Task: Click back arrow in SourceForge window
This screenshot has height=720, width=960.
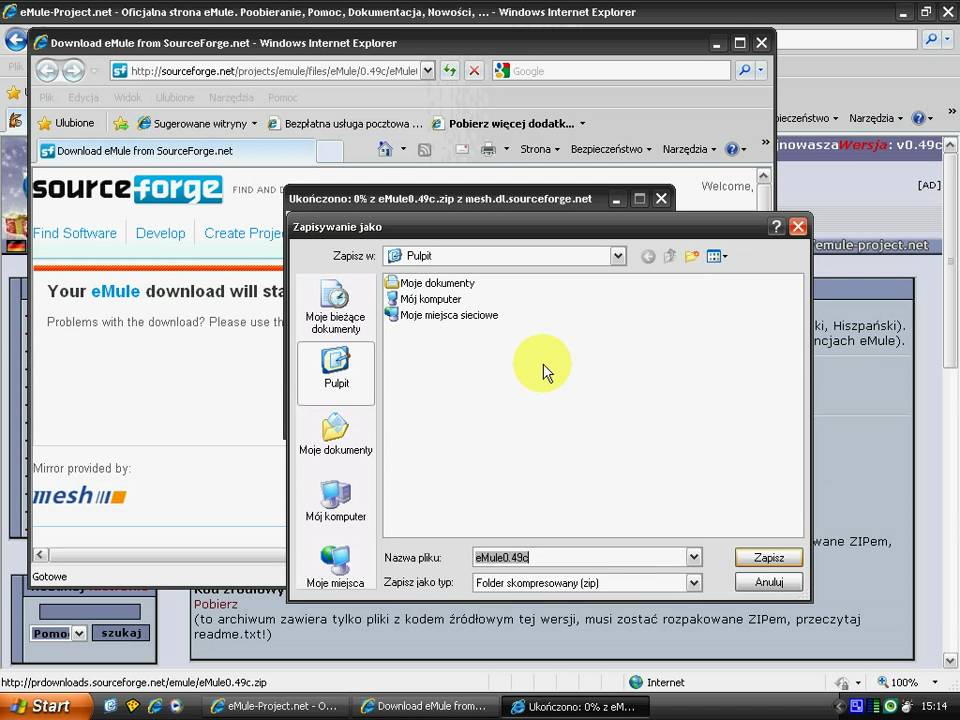Action: [47, 71]
